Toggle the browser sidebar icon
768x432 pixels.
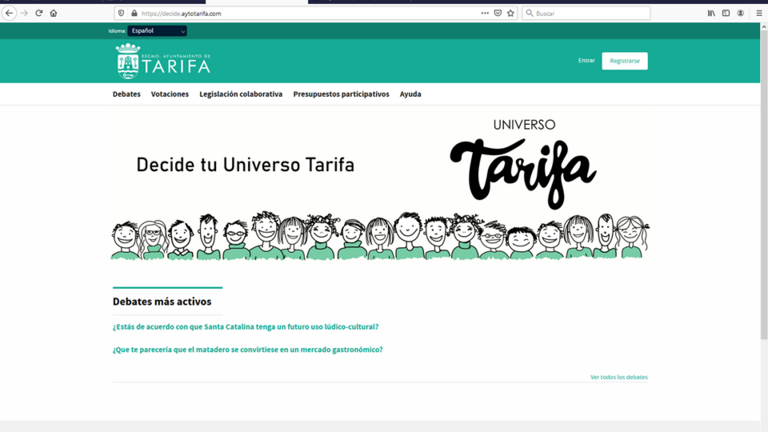726,13
